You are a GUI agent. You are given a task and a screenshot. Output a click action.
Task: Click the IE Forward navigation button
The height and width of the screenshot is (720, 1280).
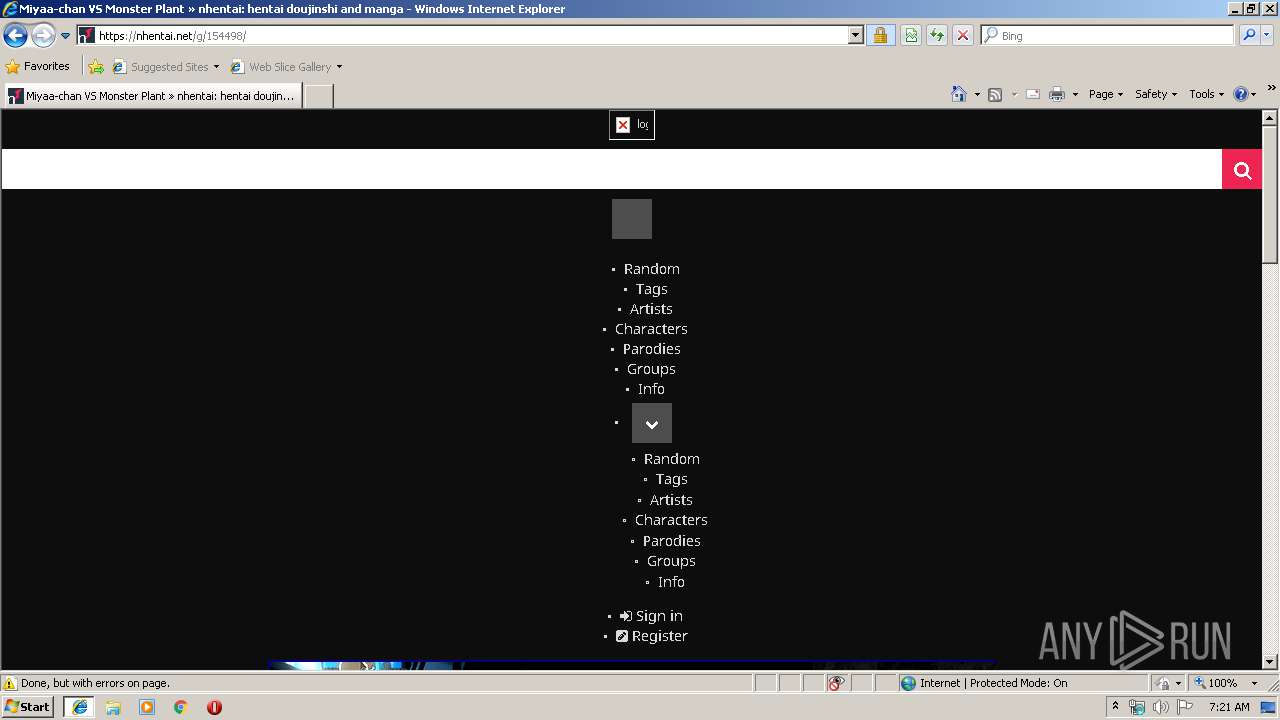[x=43, y=36]
